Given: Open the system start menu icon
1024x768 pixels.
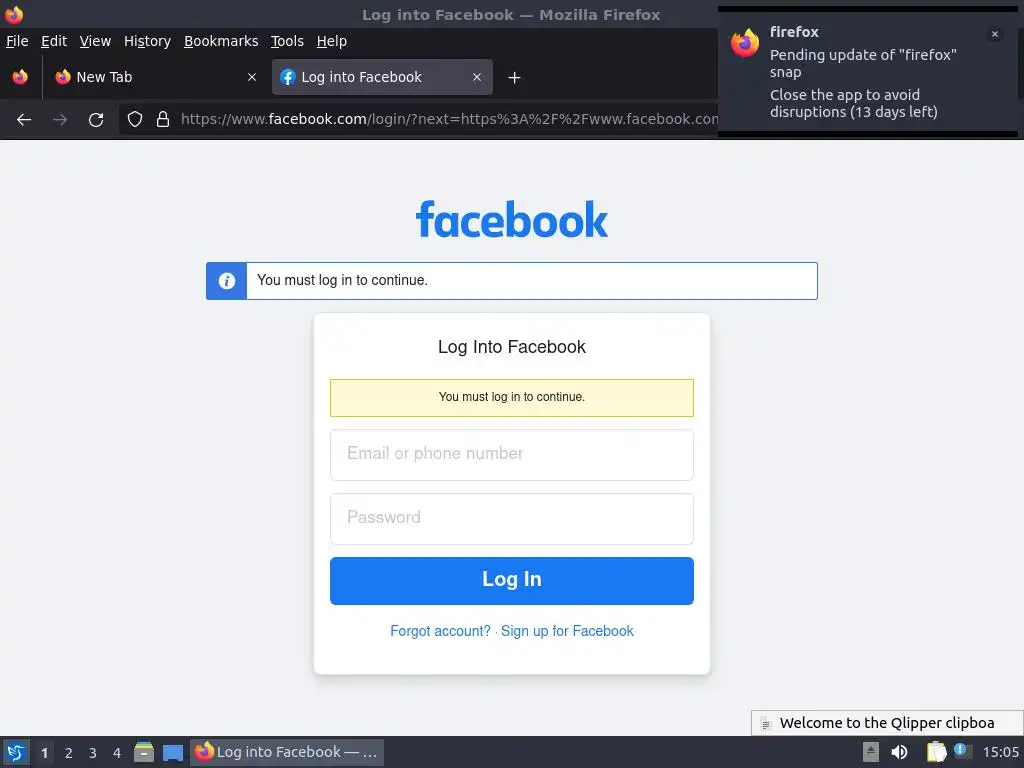Looking at the screenshot, I should pos(16,752).
